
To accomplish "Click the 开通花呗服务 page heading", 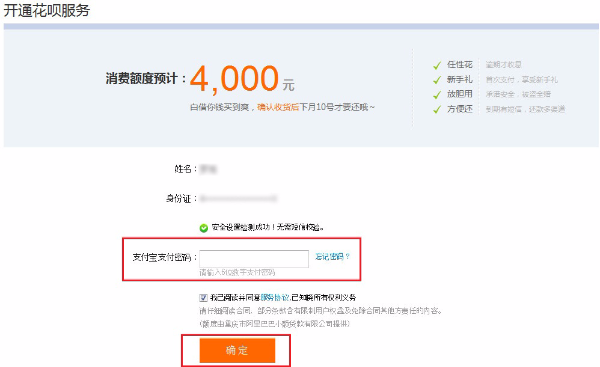I will (x=47, y=10).
